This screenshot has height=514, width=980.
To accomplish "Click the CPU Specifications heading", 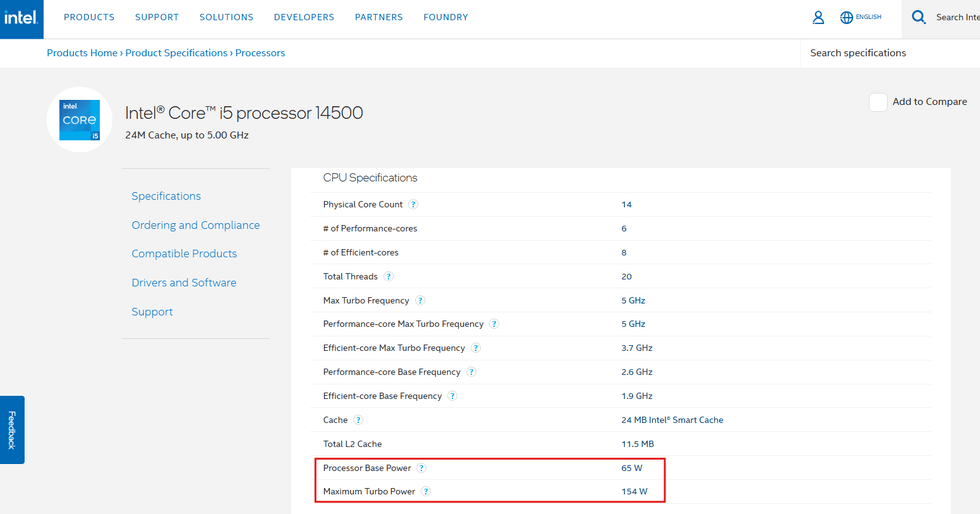I will tap(370, 178).
